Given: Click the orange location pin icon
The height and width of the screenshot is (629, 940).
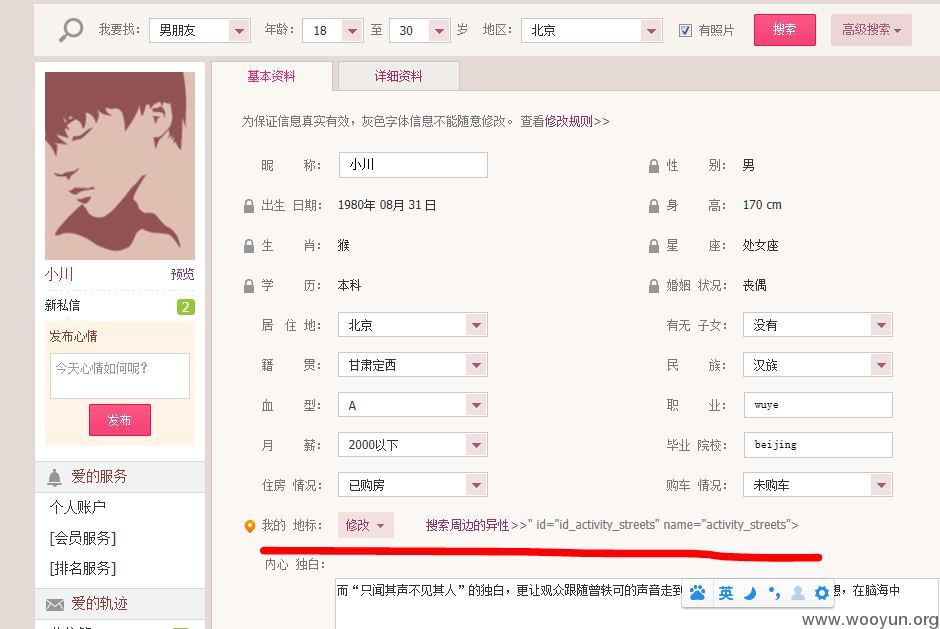Looking at the screenshot, I should click(x=250, y=526).
